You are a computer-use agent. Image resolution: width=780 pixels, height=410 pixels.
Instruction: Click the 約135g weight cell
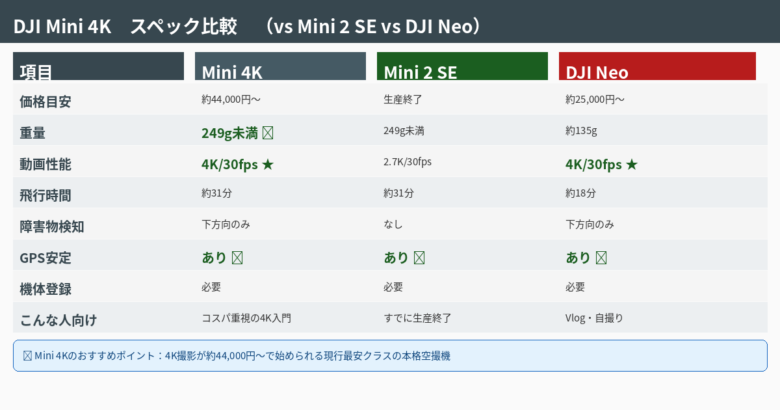click(x=581, y=131)
